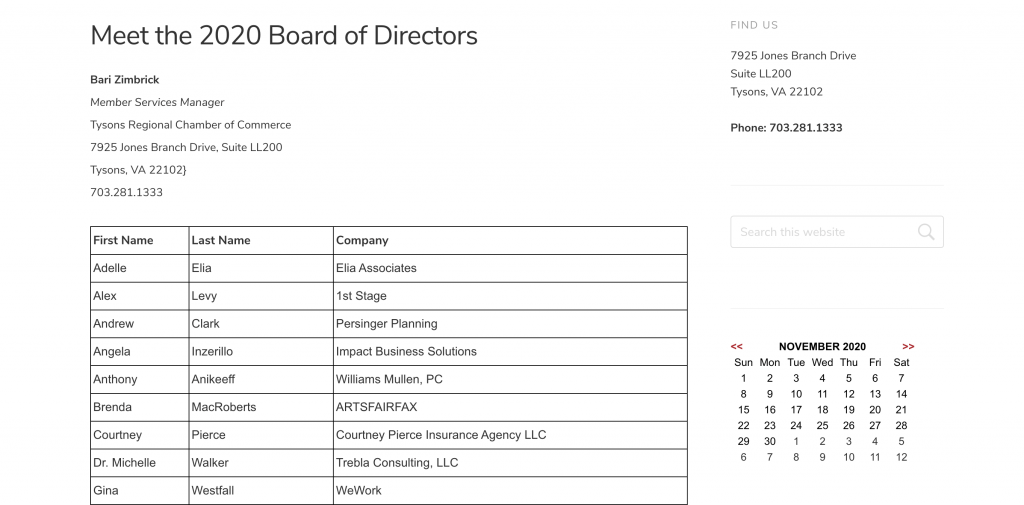Click the 'Clark' last name cell

261,324
